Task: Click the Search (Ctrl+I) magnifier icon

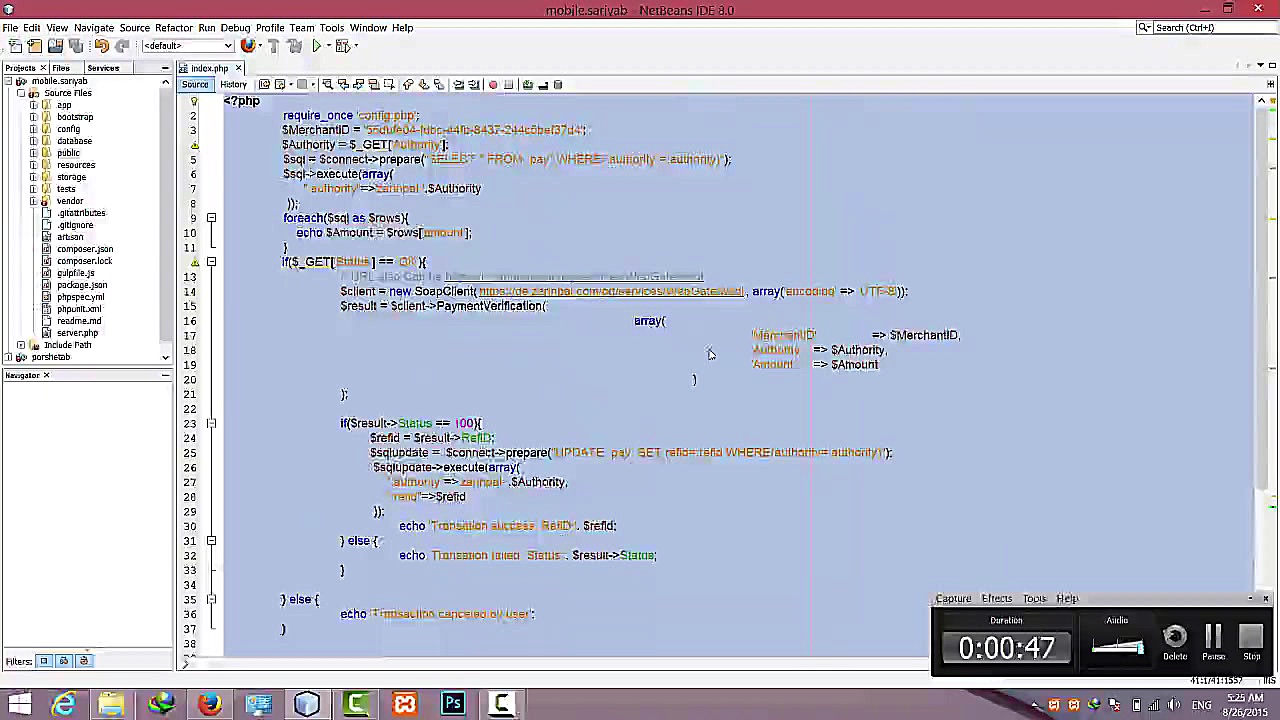Action: coord(1144,28)
